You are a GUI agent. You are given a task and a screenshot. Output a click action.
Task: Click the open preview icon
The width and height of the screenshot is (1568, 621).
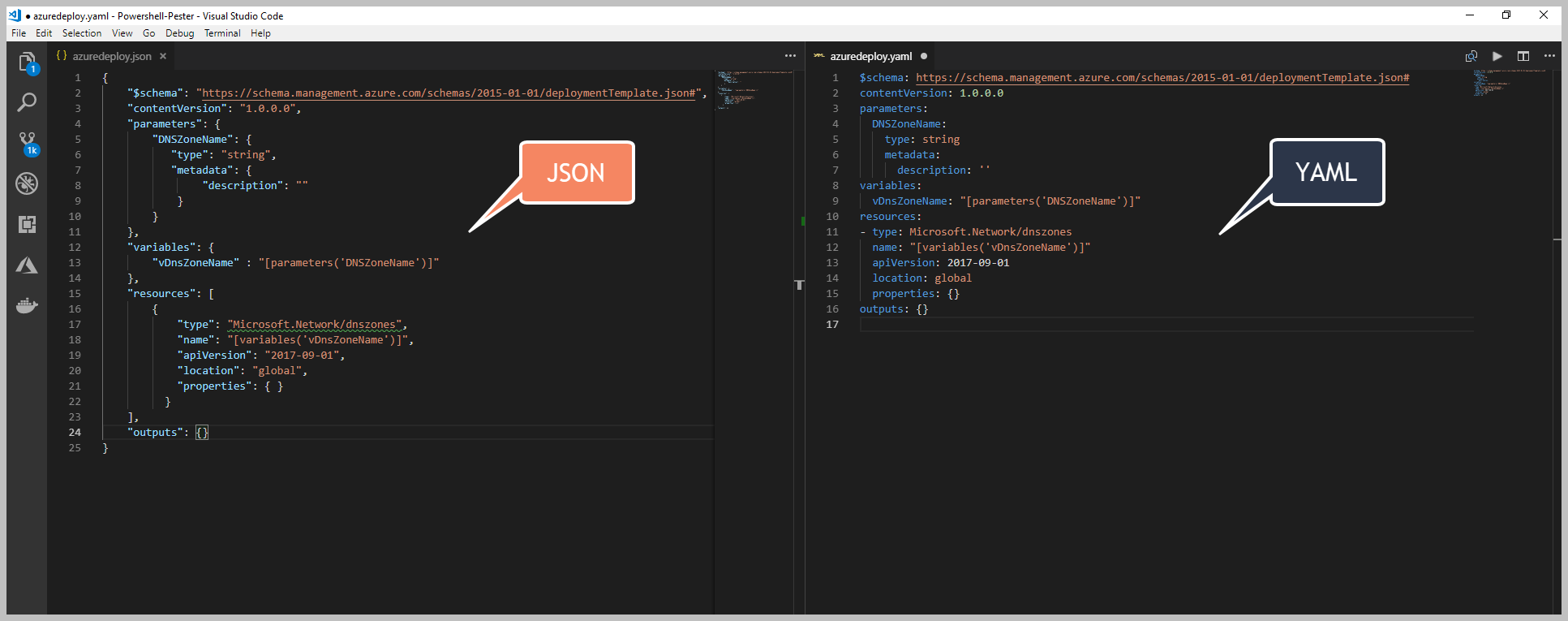1471,56
